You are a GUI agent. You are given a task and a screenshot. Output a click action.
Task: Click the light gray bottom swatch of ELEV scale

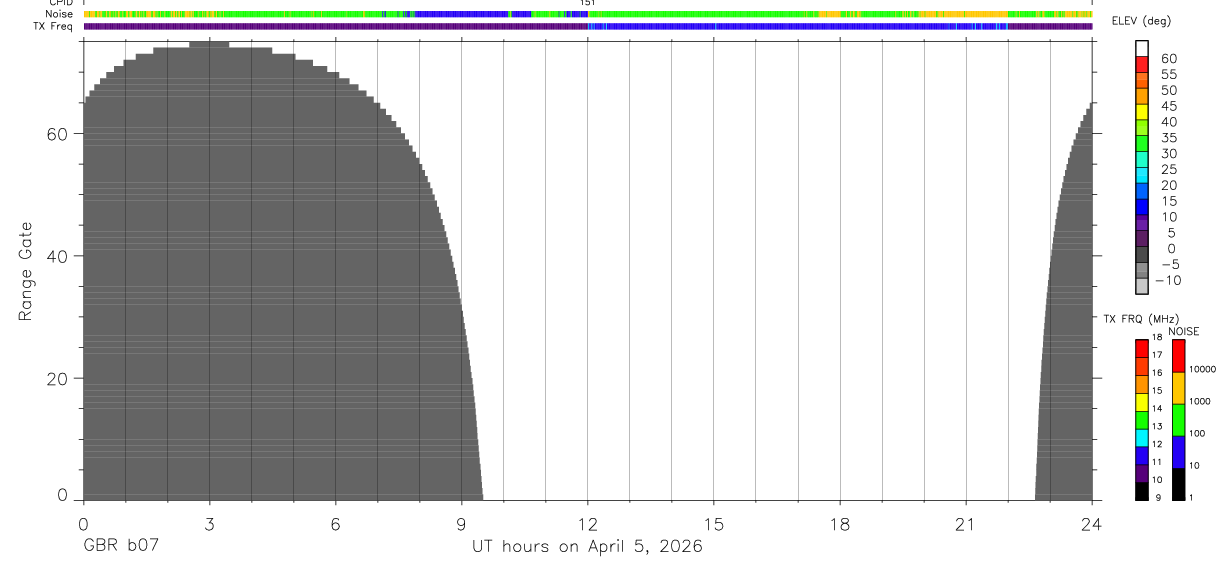click(1142, 286)
